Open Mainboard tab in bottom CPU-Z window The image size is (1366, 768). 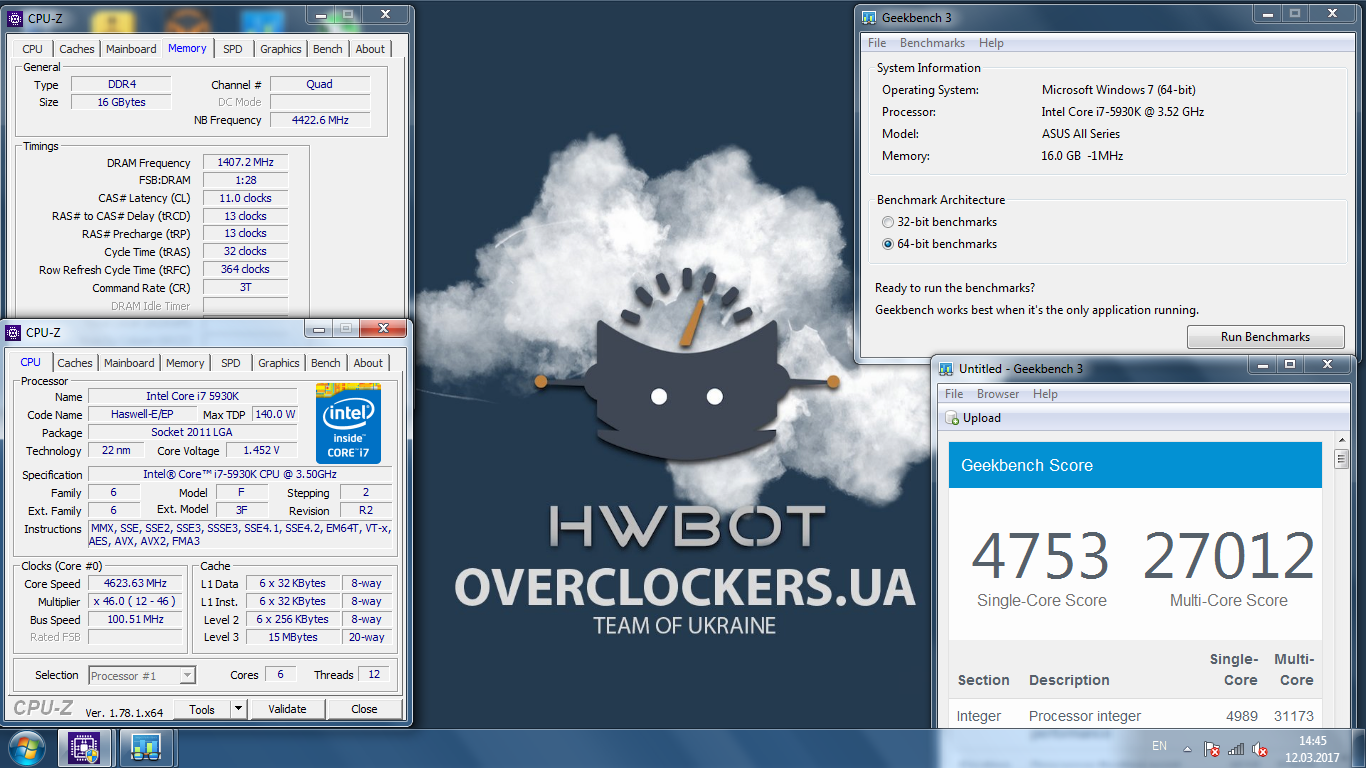pos(129,363)
